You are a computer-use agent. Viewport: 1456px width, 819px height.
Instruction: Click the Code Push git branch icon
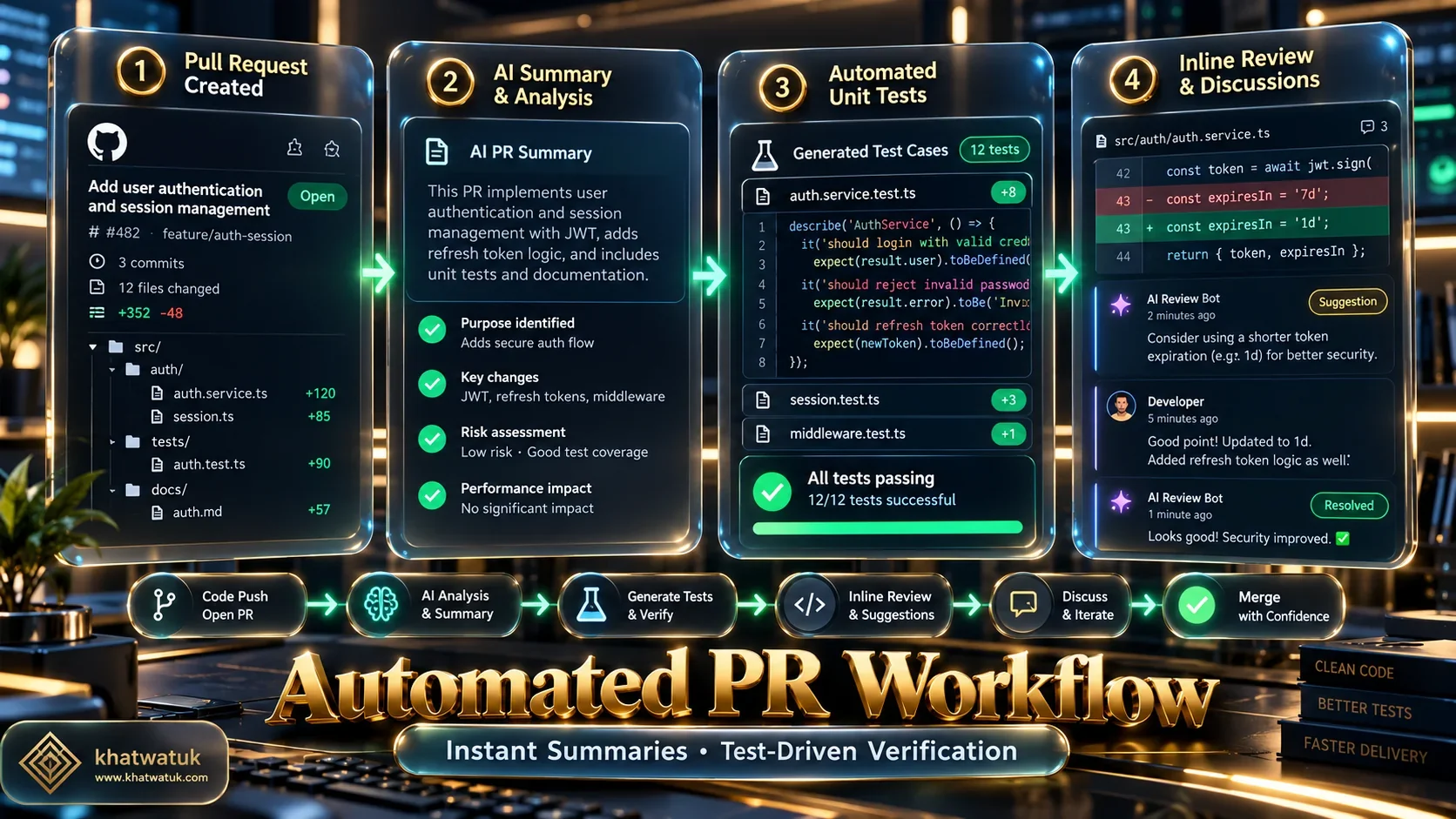(x=164, y=604)
